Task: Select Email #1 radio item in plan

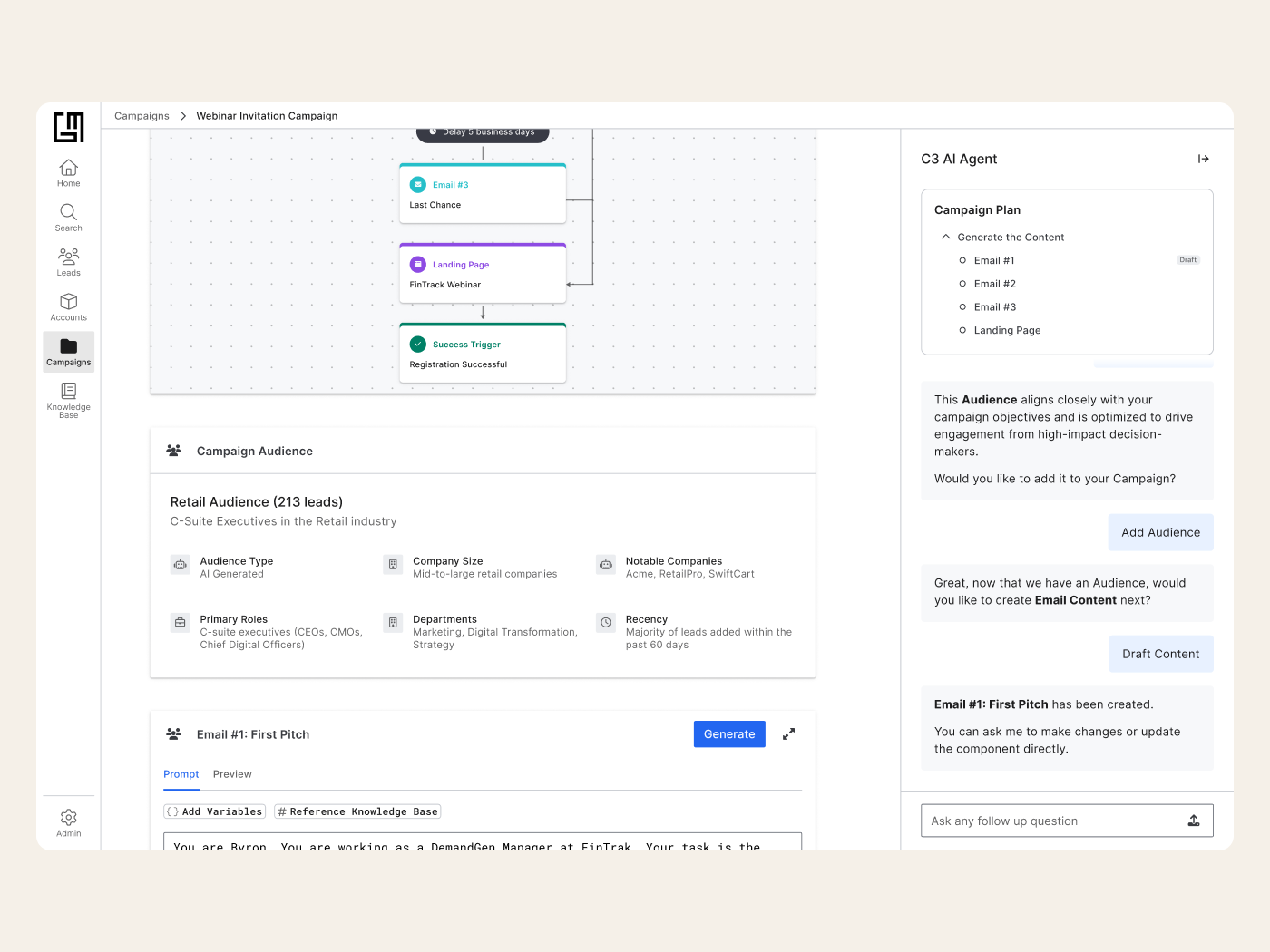Action: point(962,260)
